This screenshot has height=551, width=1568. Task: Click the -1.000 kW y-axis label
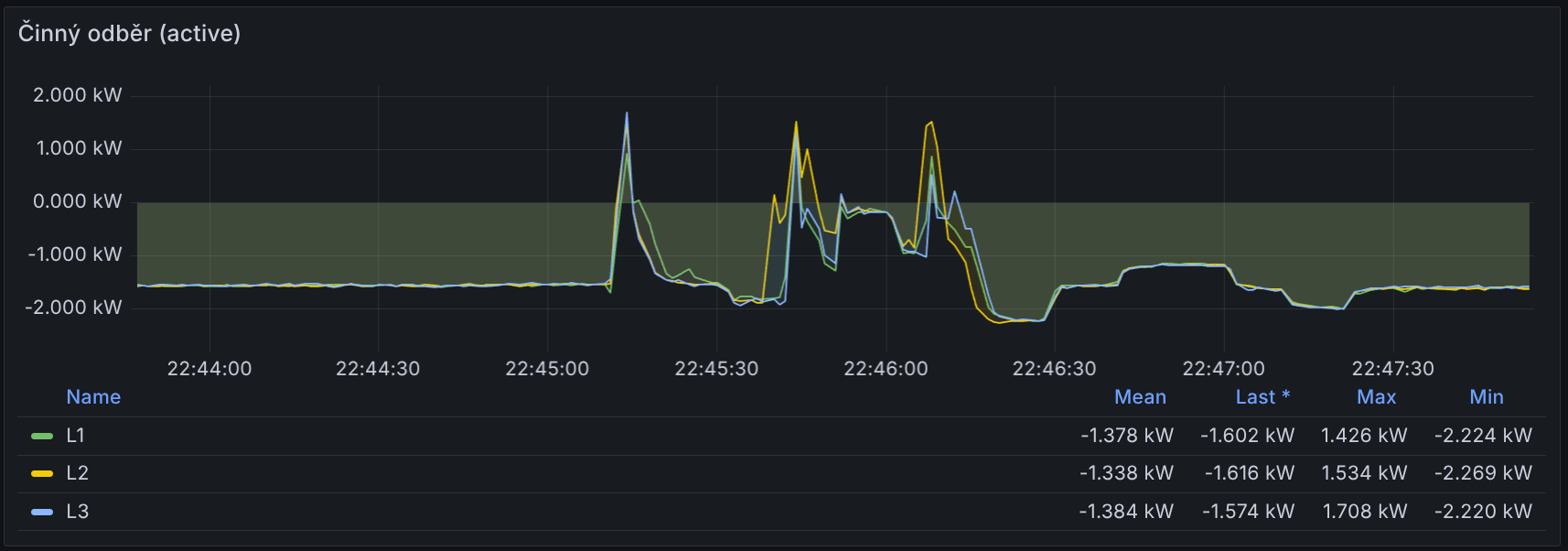[x=75, y=254]
